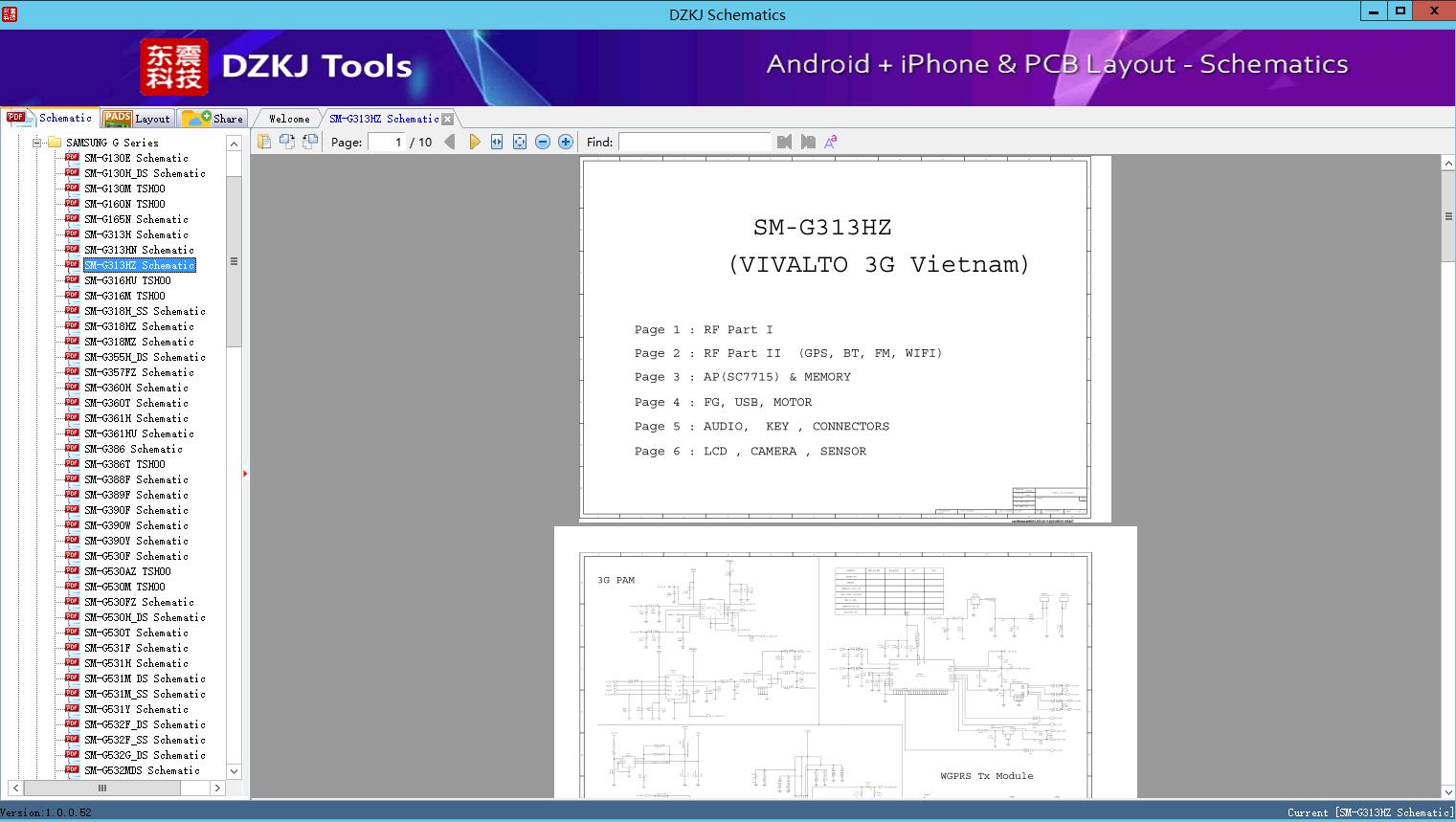Screen dimensions: 1456x822
Task: Close the SM-G313HZ Schematic tab
Action: 447,119
